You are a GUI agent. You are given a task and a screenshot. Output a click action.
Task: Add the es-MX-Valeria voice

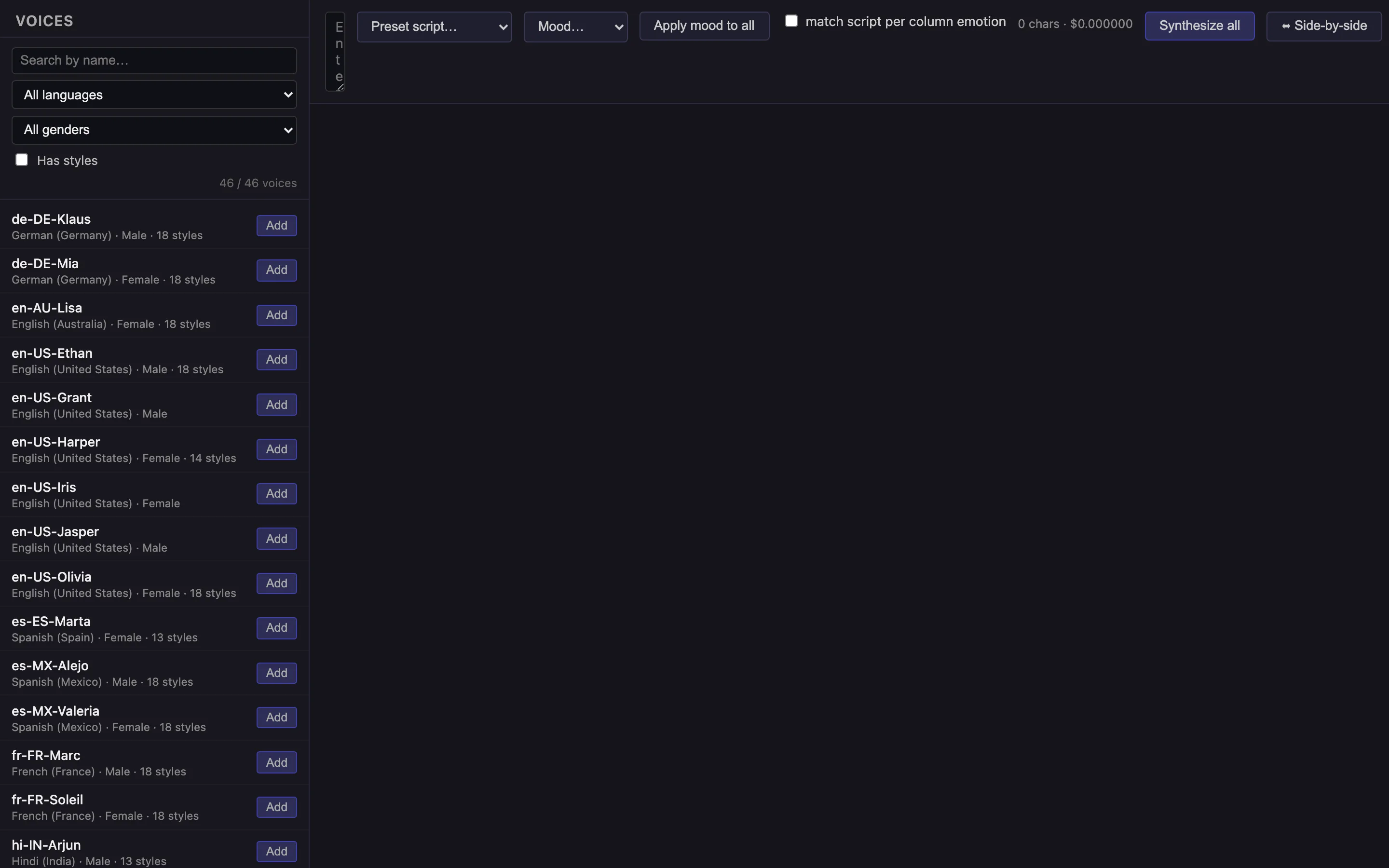coord(276,718)
